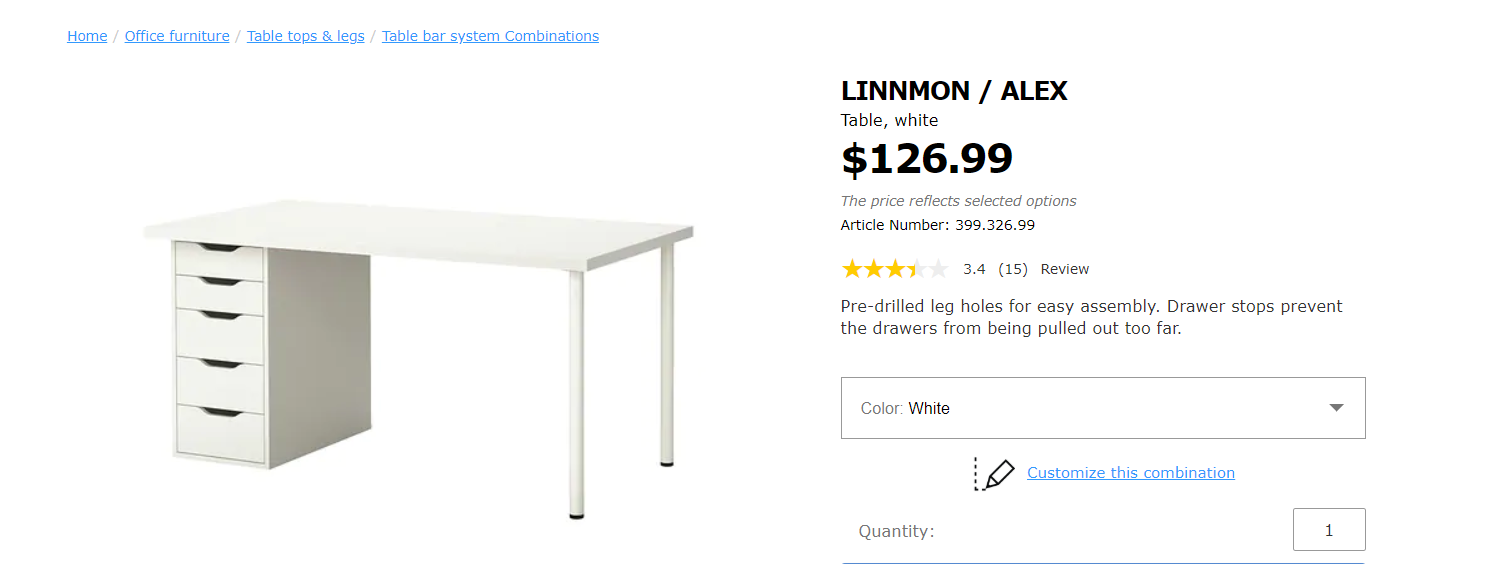
Task: Open the Review link beside rating
Action: [x=1064, y=269]
